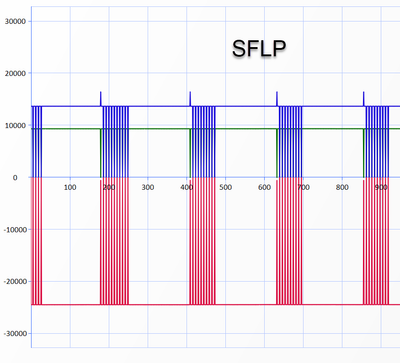Screen dimensions: 400x363
Task: Click the 800 x-axis label
Action: [x=342, y=187]
